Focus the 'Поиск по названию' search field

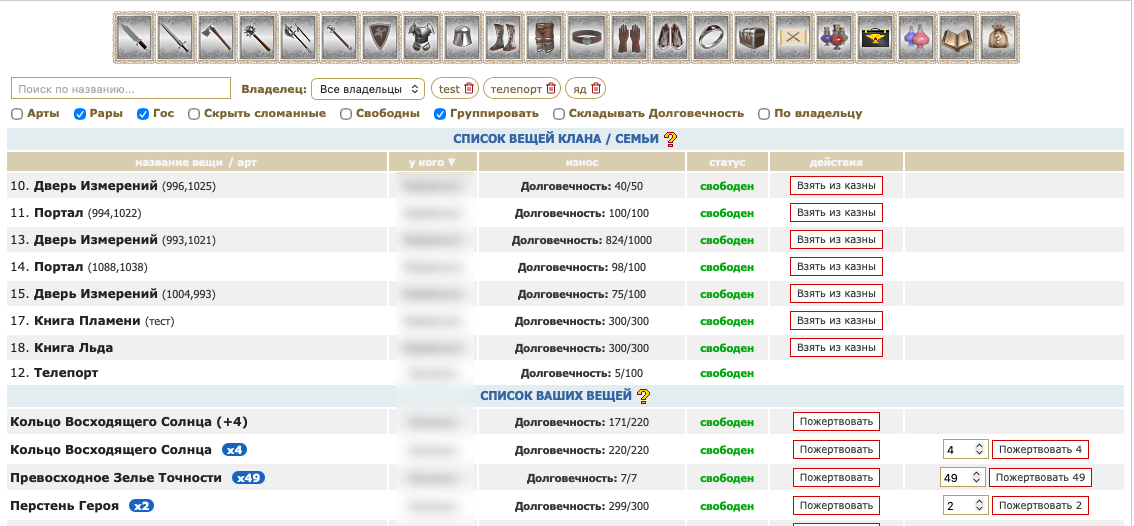tap(121, 89)
